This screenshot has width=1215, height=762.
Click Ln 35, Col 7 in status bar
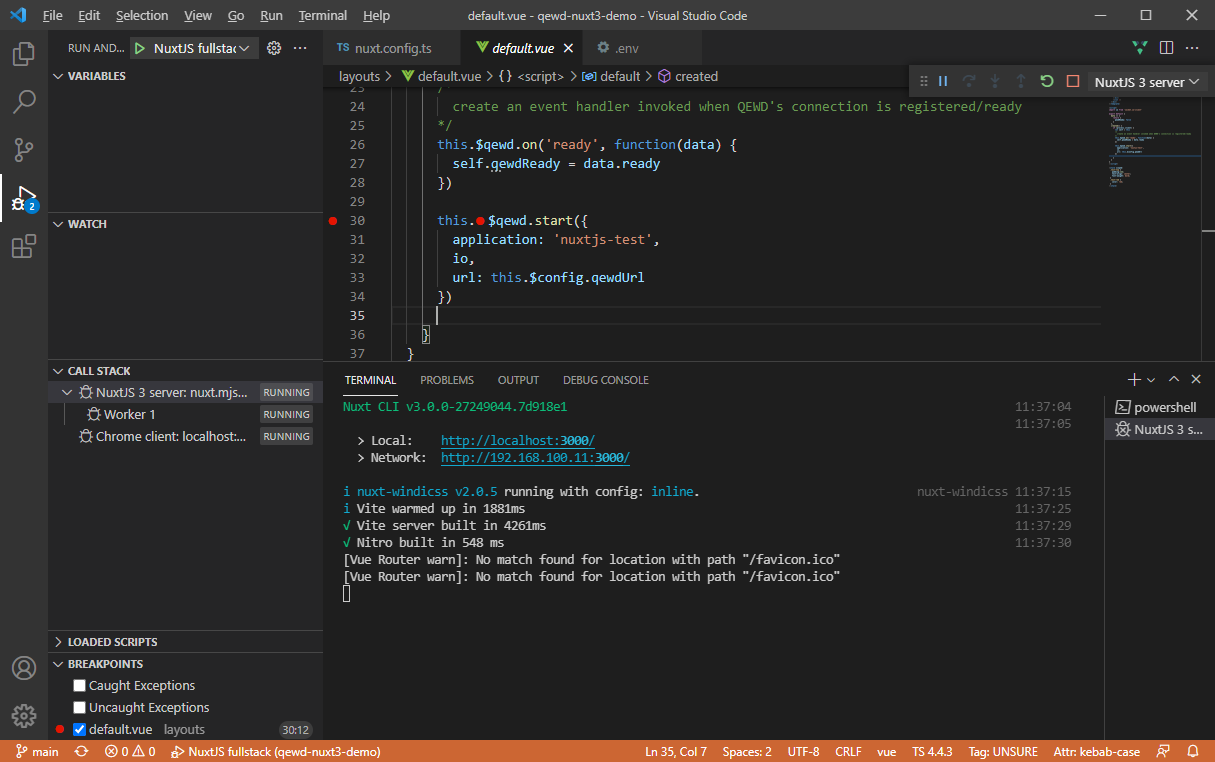(x=676, y=751)
